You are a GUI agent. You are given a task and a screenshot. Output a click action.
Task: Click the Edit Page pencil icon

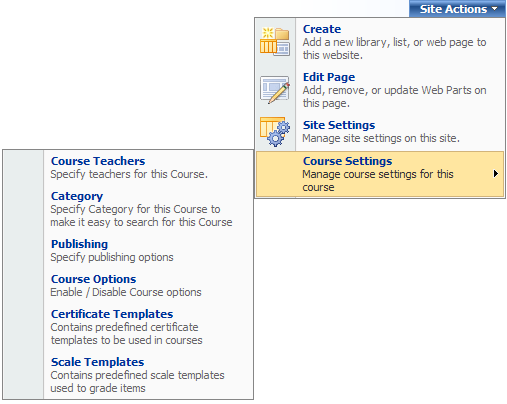tap(275, 90)
